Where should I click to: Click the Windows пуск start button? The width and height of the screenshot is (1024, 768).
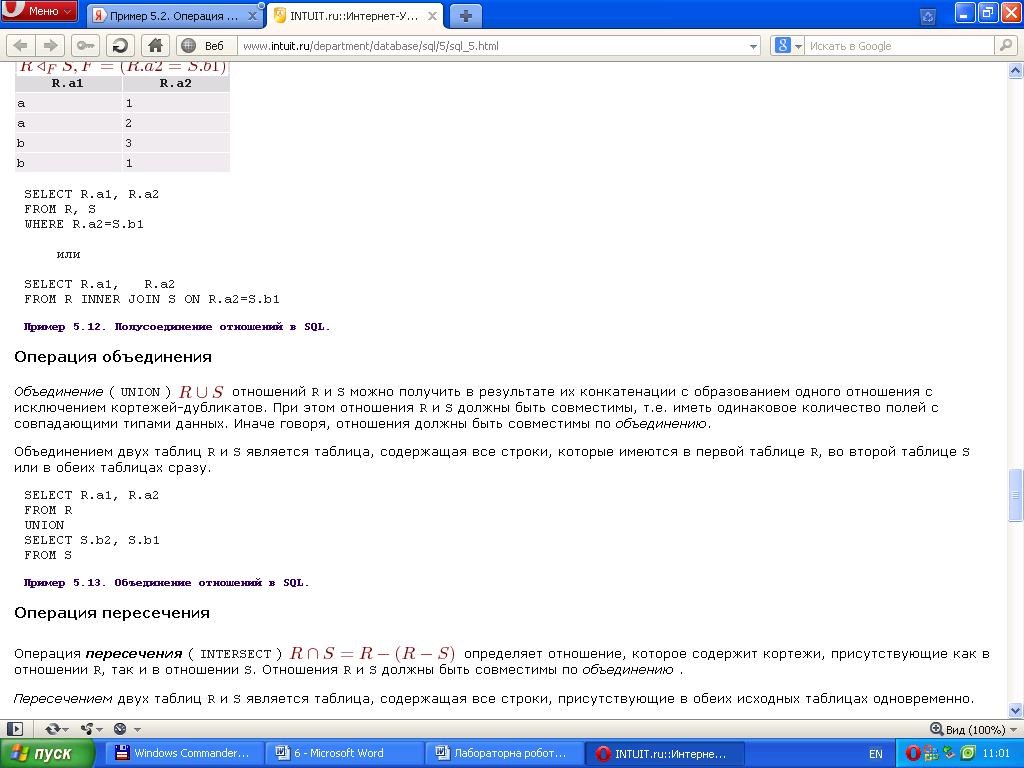pos(48,754)
